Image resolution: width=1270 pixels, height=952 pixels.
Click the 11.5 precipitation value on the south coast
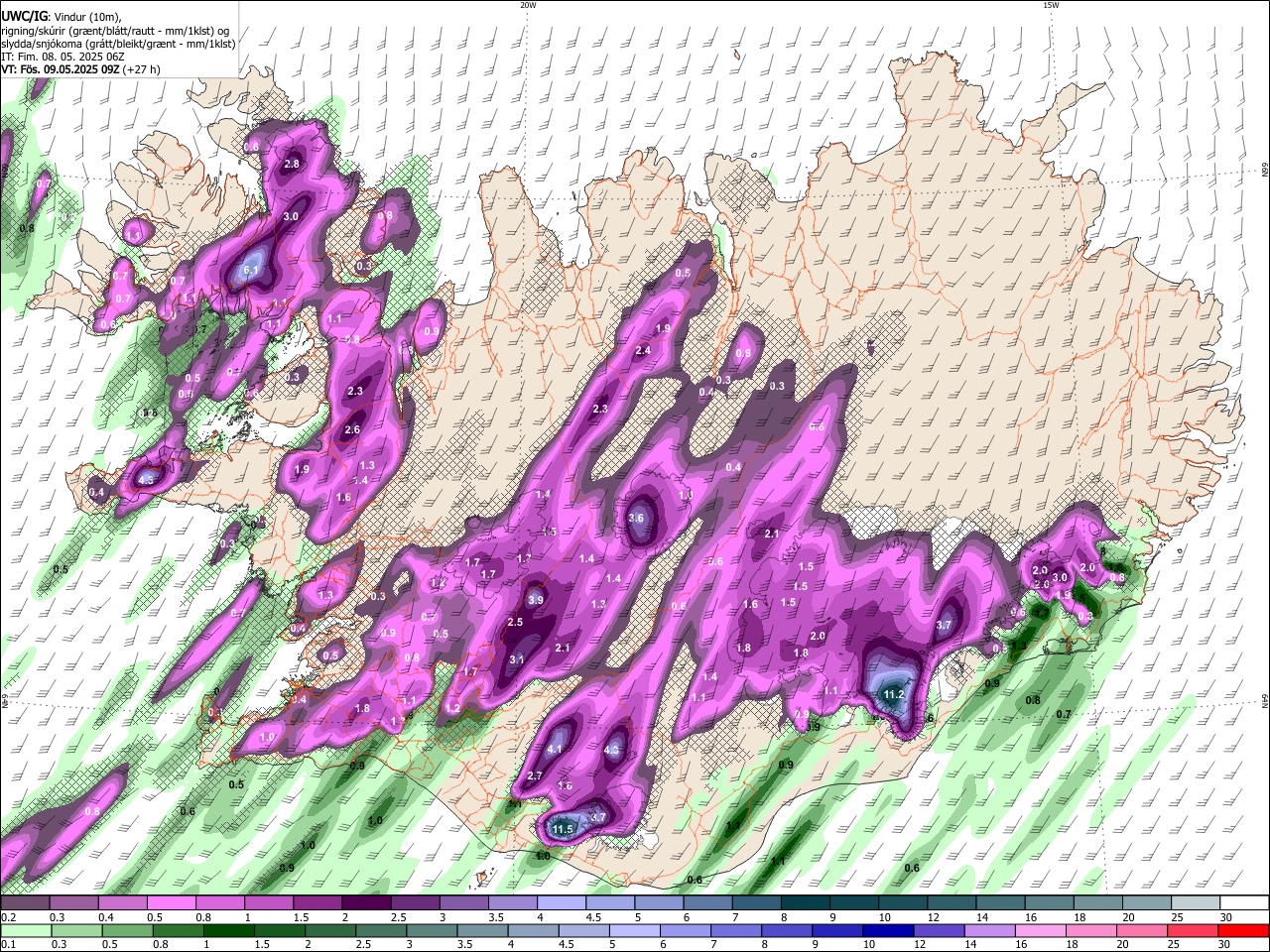point(564,829)
